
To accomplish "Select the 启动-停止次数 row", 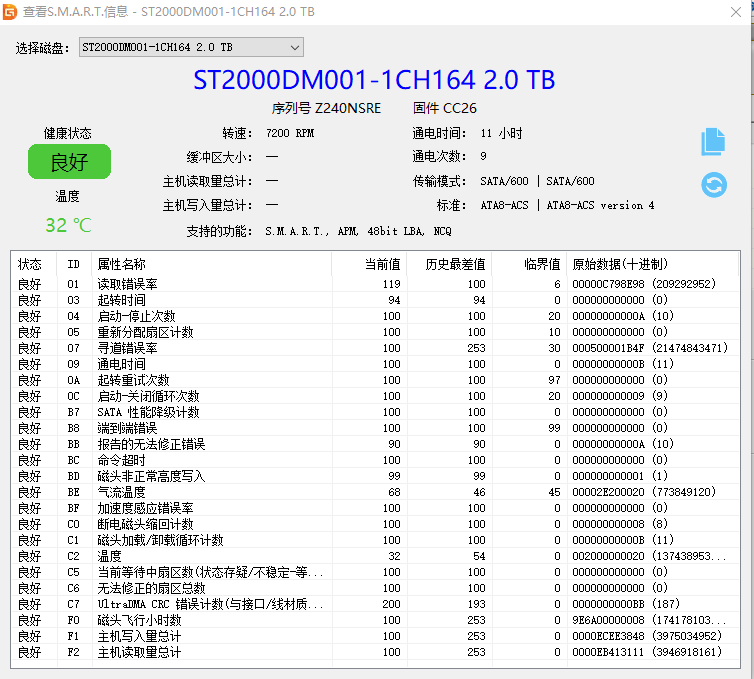I will [x=375, y=316].
